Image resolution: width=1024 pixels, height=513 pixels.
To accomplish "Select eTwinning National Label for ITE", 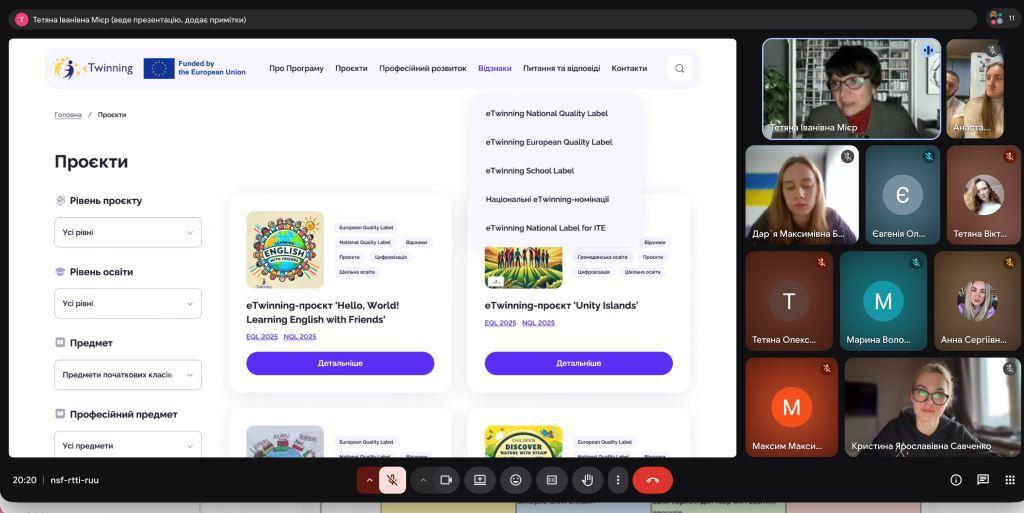I will [545, 228].
